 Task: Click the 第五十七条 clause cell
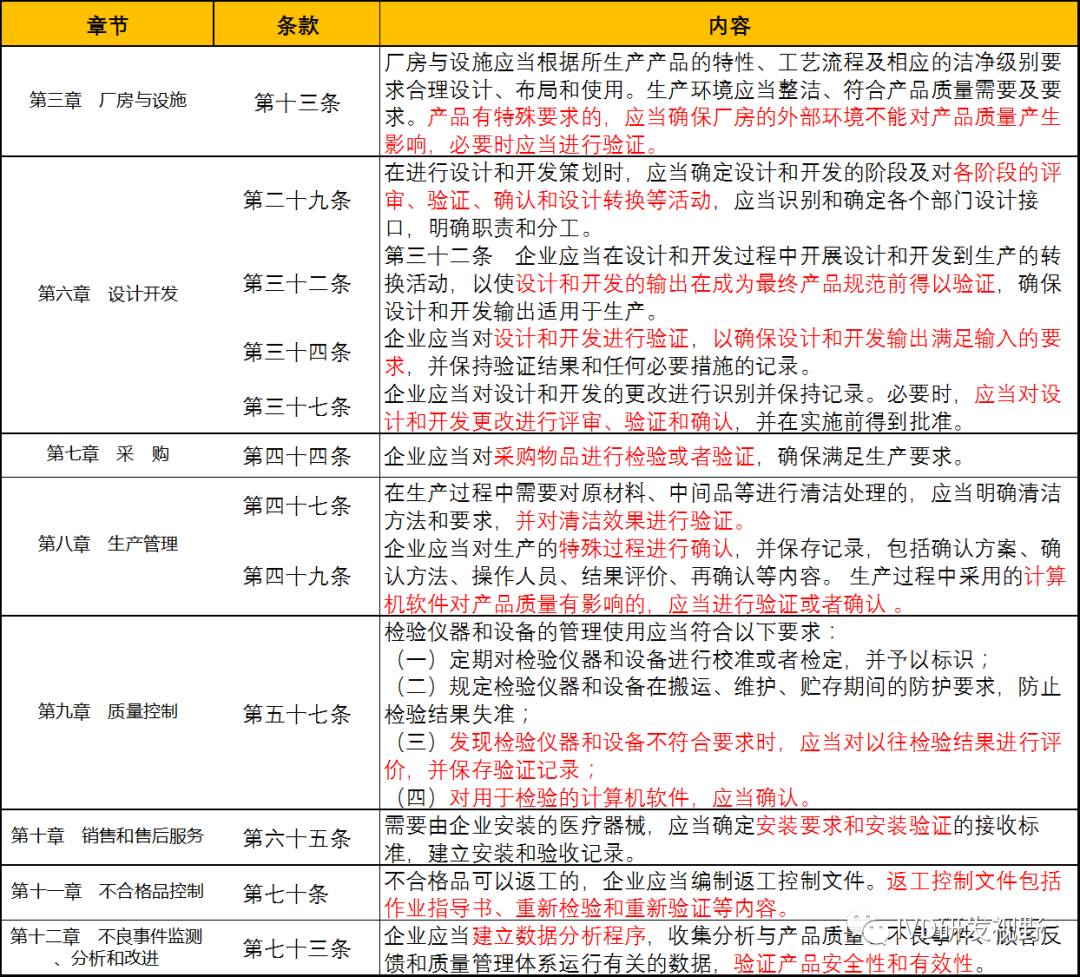[297, 715]
